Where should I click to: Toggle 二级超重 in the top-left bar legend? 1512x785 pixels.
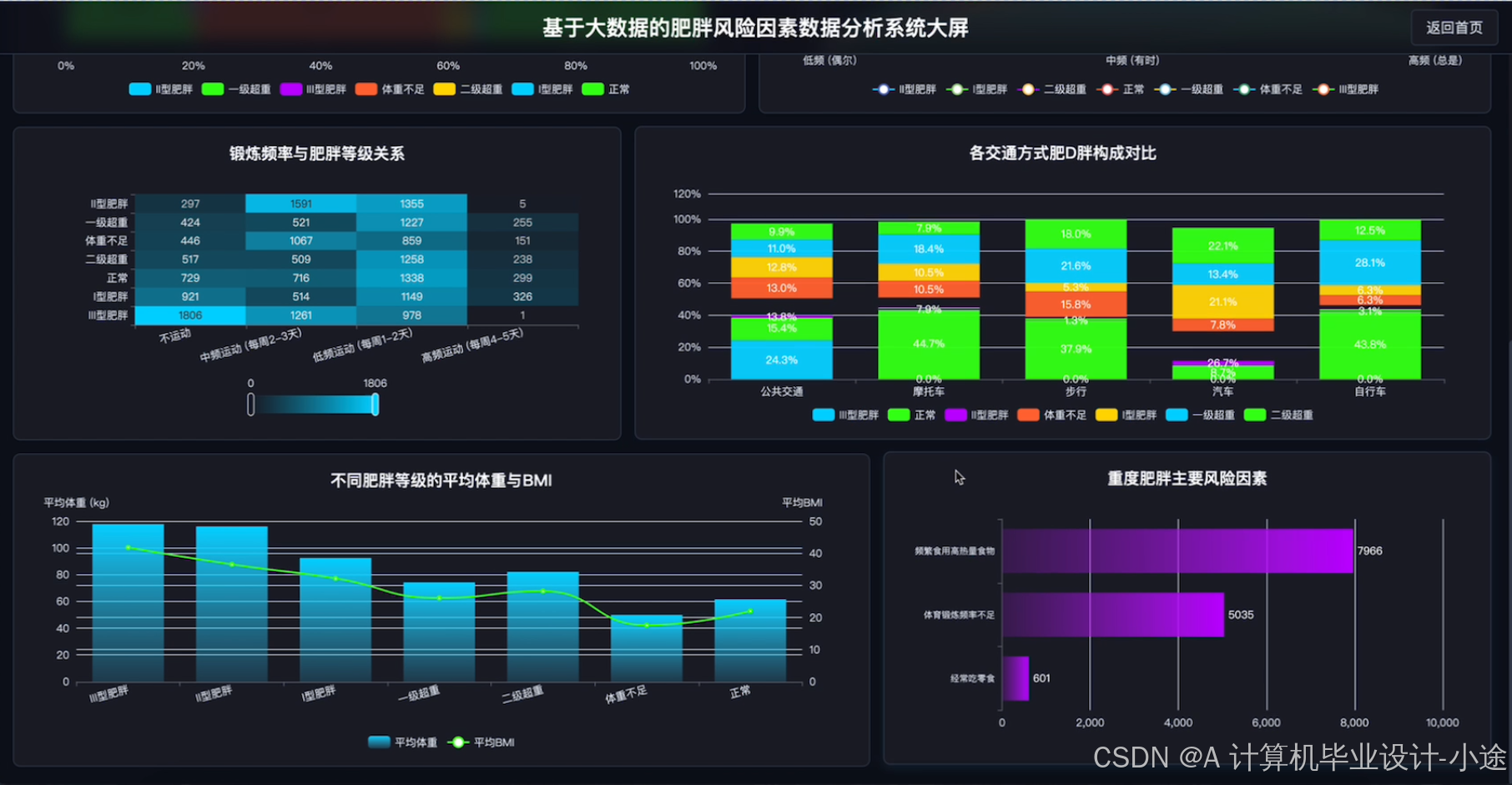(467, 89)
